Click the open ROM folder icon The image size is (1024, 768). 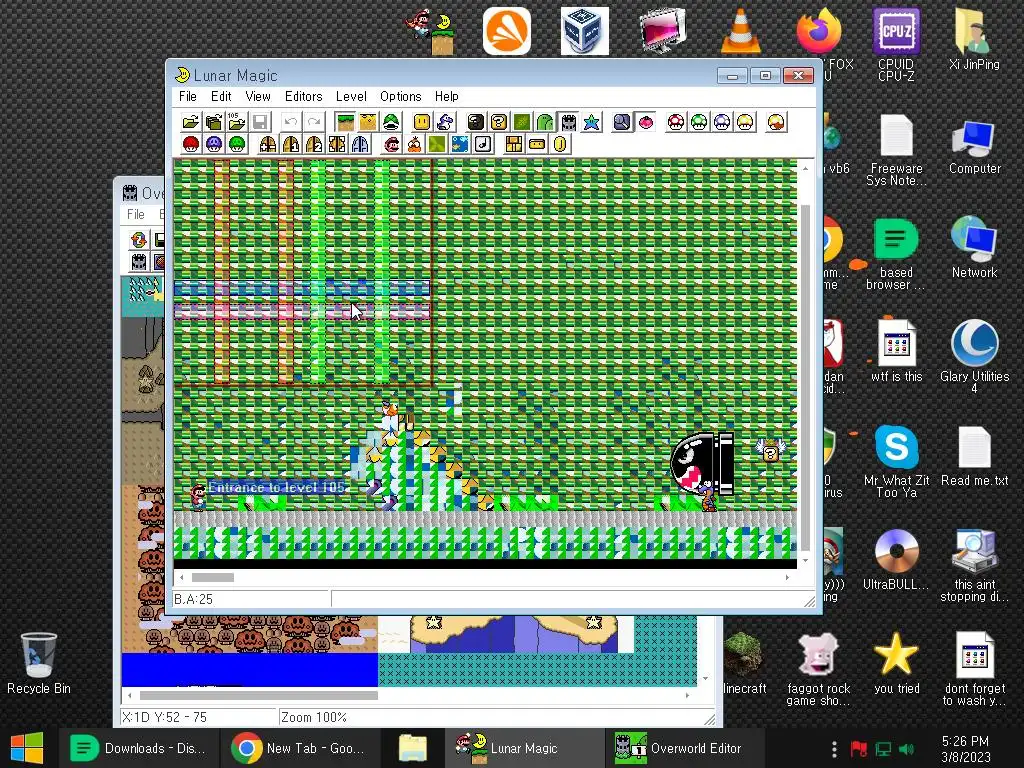coord(190,122)
